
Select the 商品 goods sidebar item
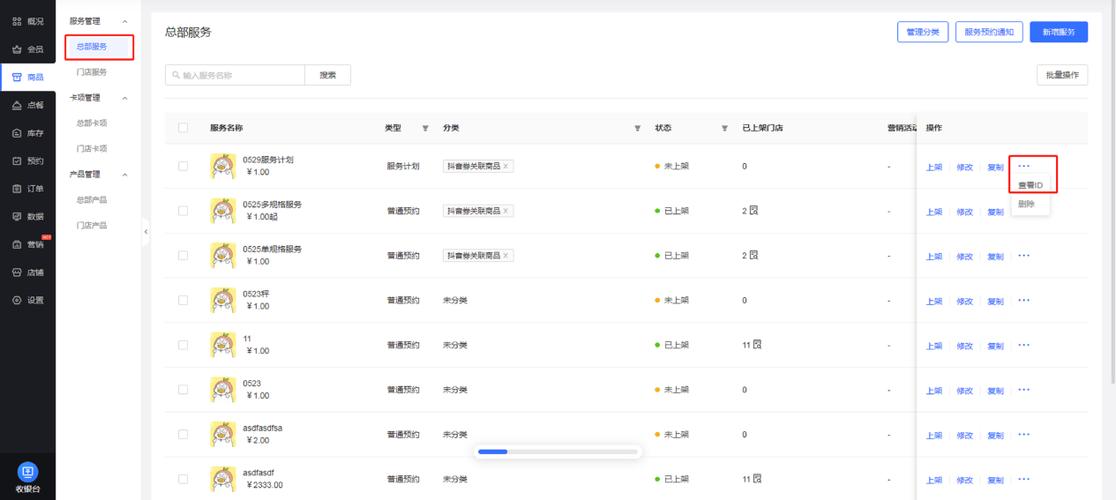tap(28, 77)
